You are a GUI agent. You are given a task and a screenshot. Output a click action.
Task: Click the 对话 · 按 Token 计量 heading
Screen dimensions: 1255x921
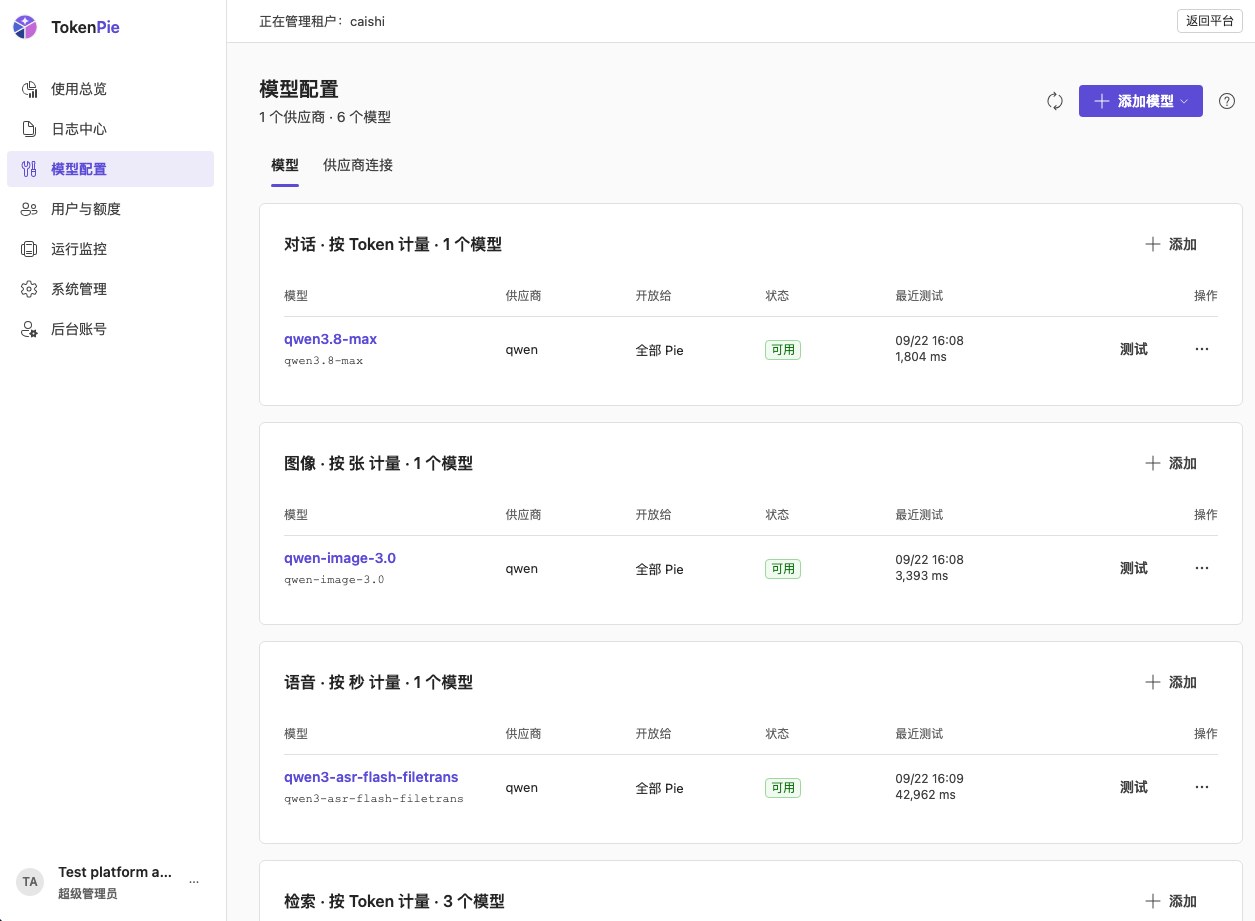(393, 244)
